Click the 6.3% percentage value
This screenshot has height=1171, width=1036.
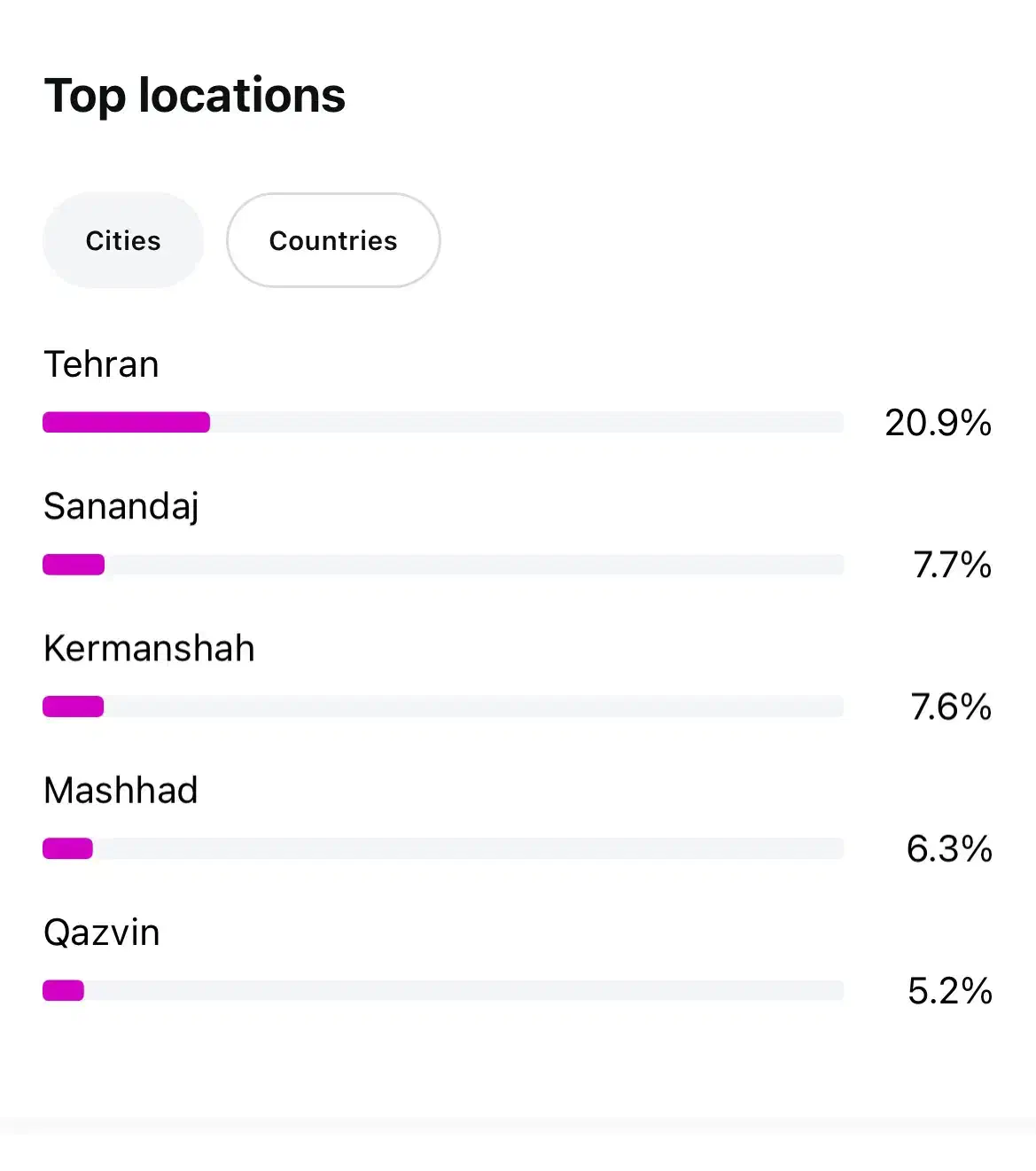[x=949, y=848]
